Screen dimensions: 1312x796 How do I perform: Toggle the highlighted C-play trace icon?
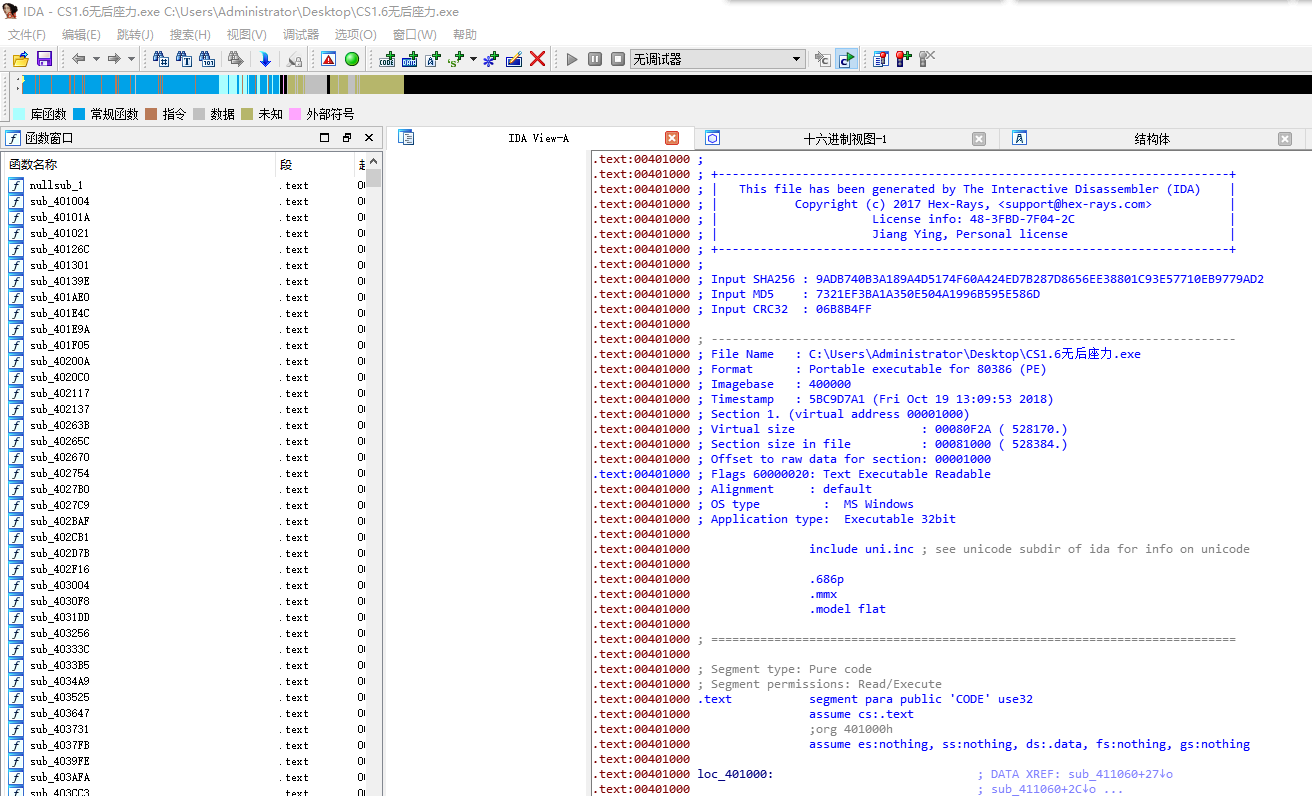click(847, 59)
